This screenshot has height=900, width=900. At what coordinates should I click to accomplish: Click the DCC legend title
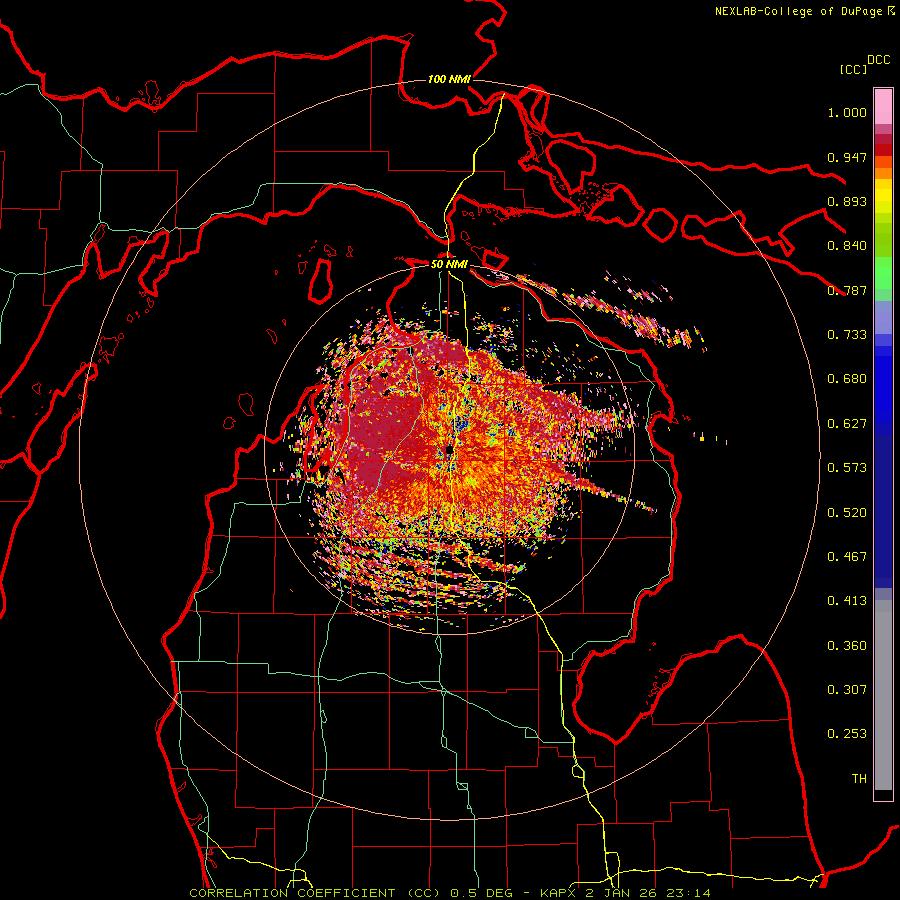point(879,60)
